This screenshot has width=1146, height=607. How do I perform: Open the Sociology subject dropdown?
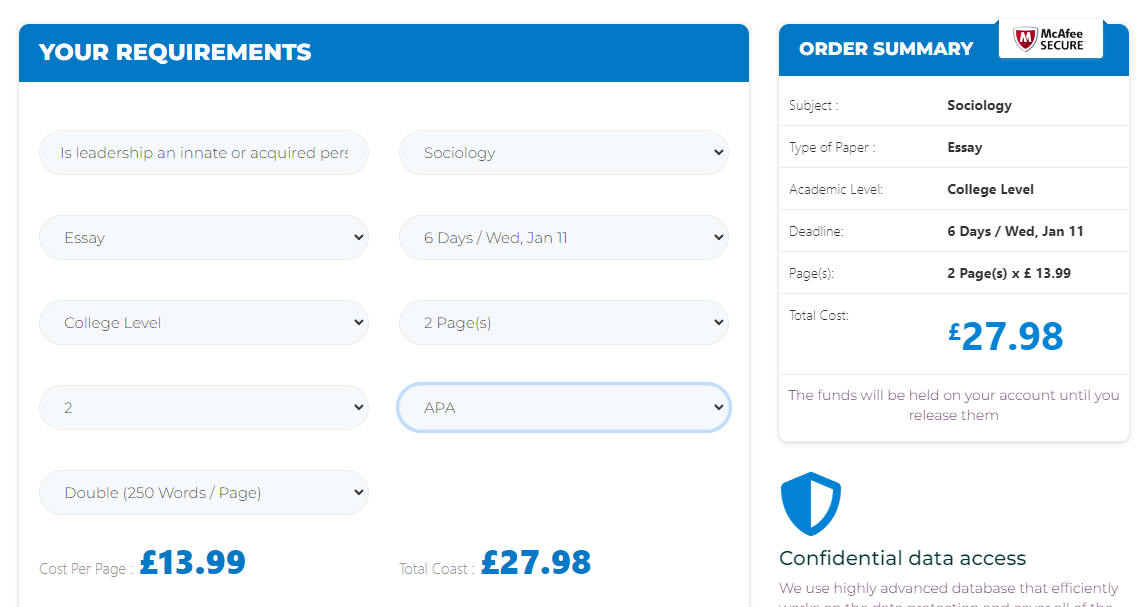563,153
